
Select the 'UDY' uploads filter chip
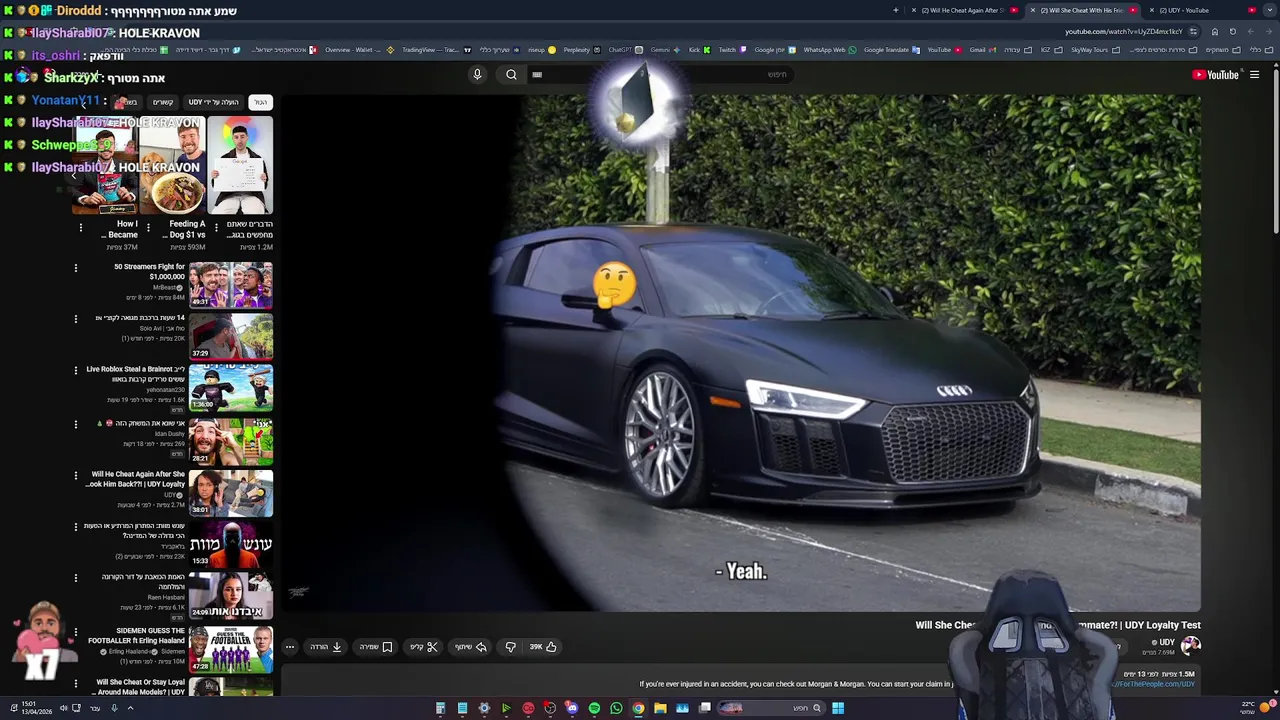(x=214, y=102)
